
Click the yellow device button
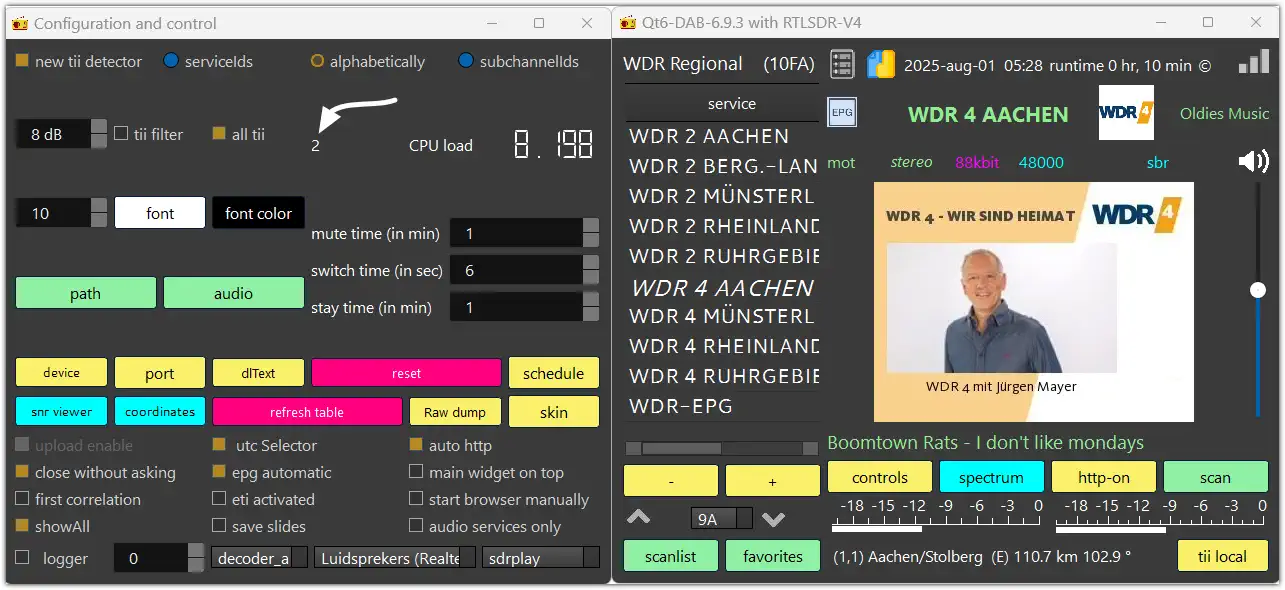[x=62, y=372]
